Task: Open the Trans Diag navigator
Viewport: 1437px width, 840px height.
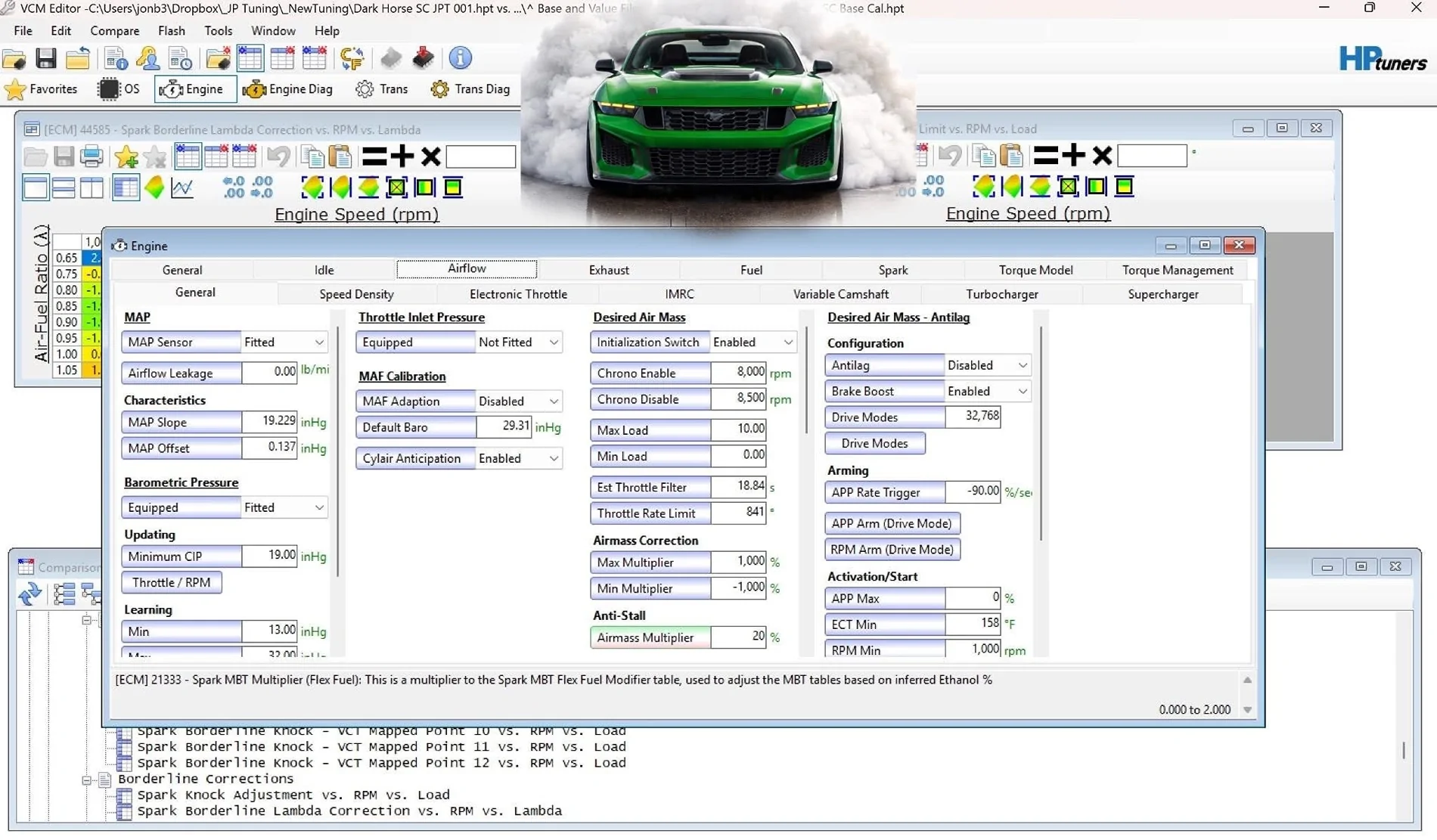Action: click(470, 89)
